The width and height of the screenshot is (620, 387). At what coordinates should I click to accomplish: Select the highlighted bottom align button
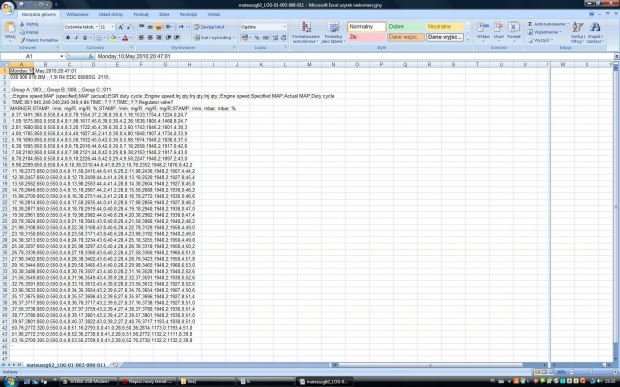coord(159,27)
